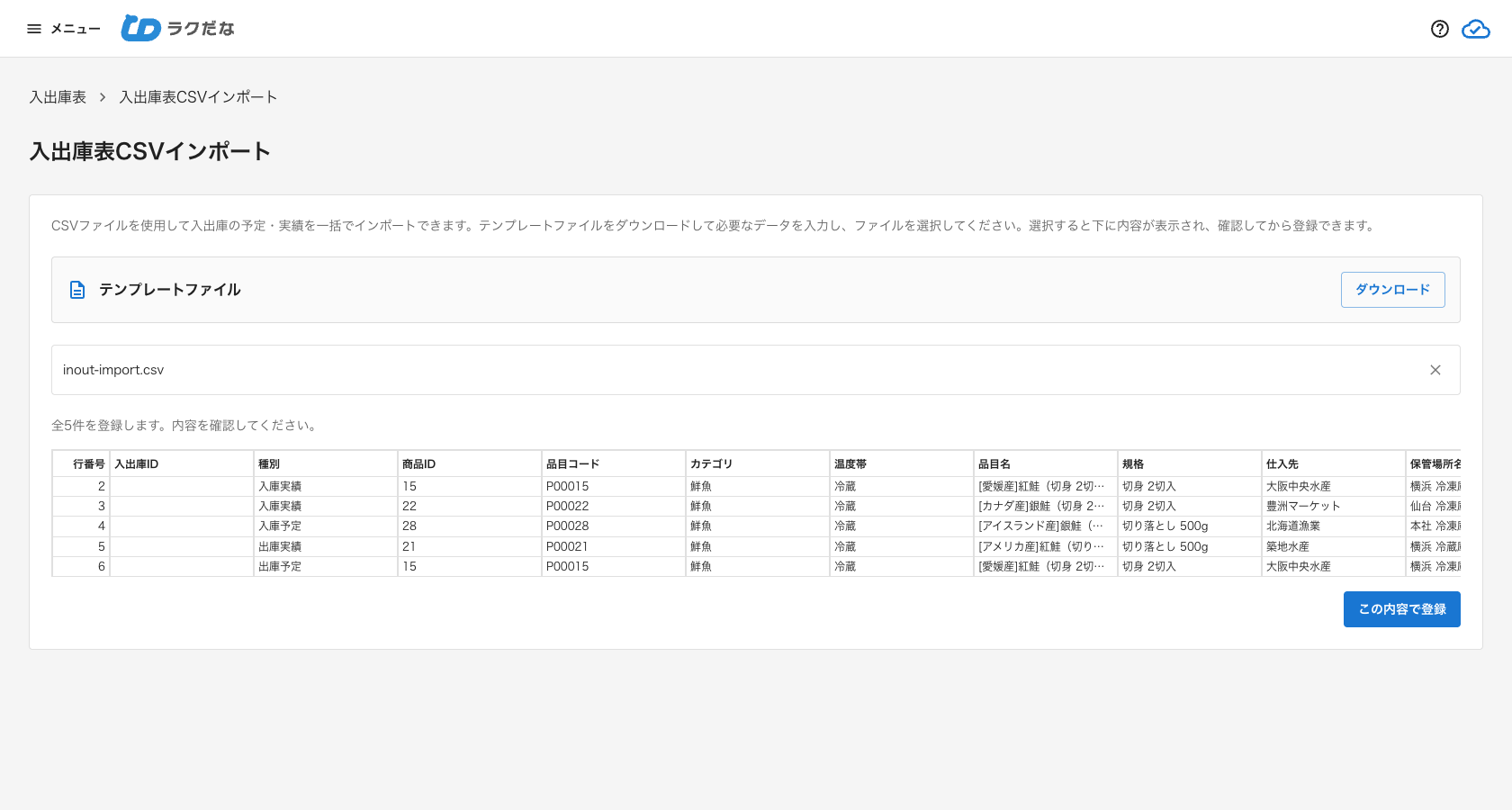Click the 入出庫表CSVインポート breadcrumb text
The image size is (1512, 810).
(x=198, y=97)
